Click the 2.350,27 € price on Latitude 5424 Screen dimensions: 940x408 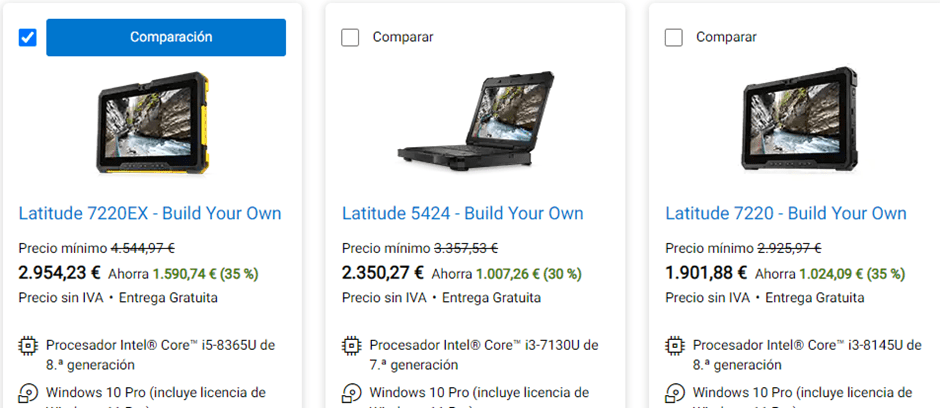click(383, 273)
